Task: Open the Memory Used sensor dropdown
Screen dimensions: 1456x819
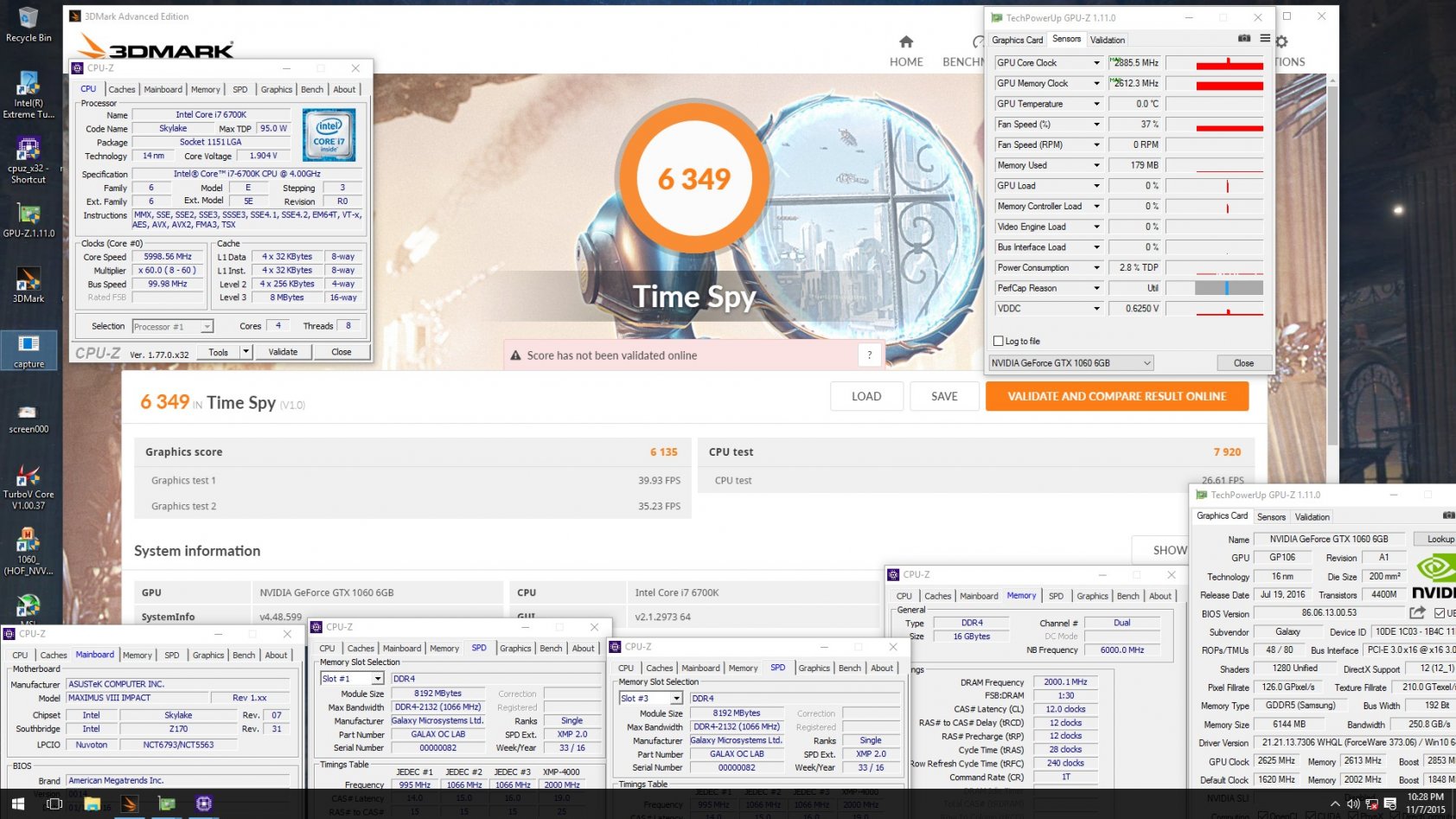Action: (x=1096, y=165)
